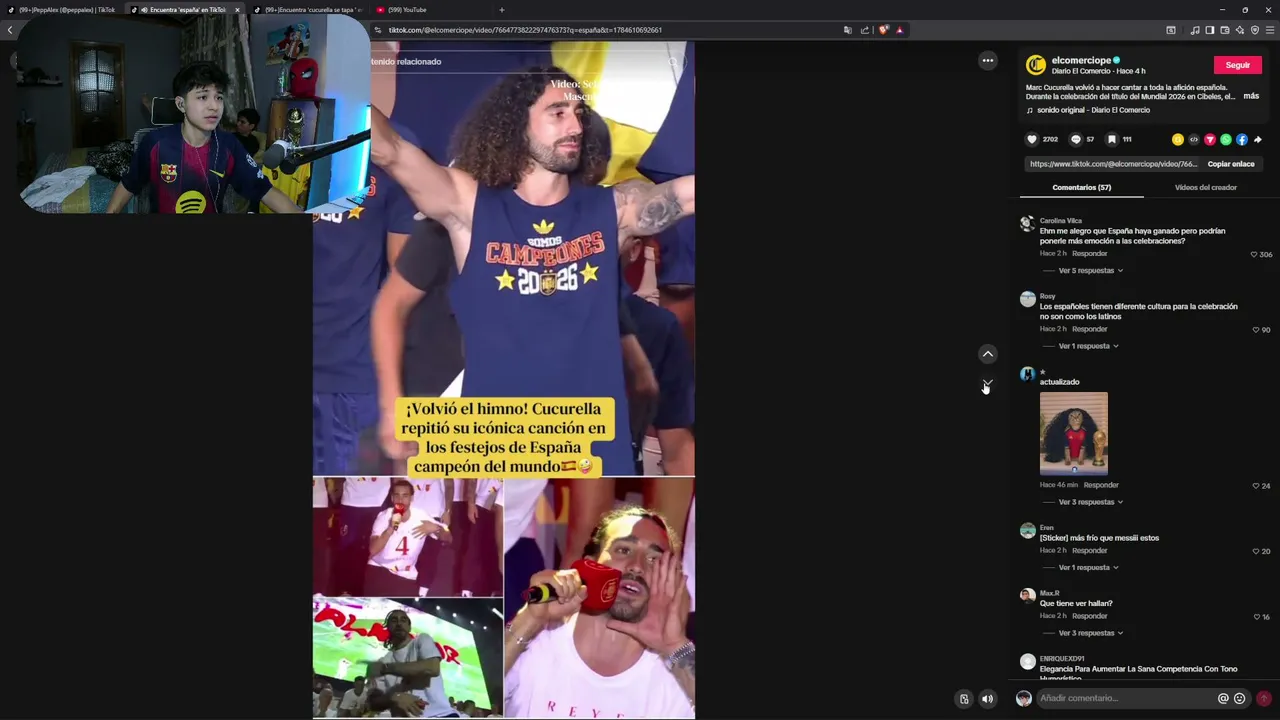The height and width of the screenshot is (720, 1280).
Task: Switch to the PeppAlex TikTok browser tab
Action: pyautogui.click(x=65, y=10)
